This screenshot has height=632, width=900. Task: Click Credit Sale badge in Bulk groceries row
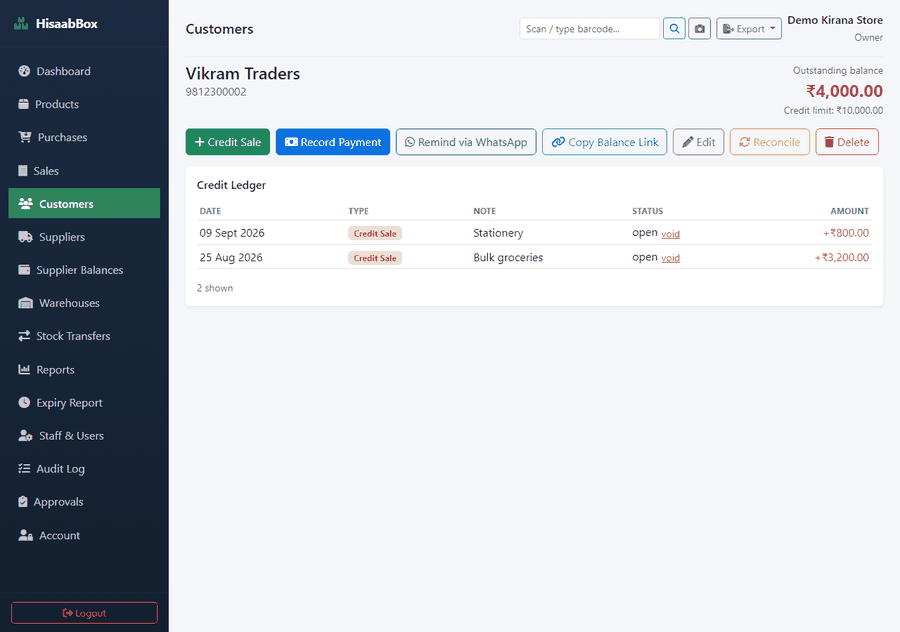(375, 258)
